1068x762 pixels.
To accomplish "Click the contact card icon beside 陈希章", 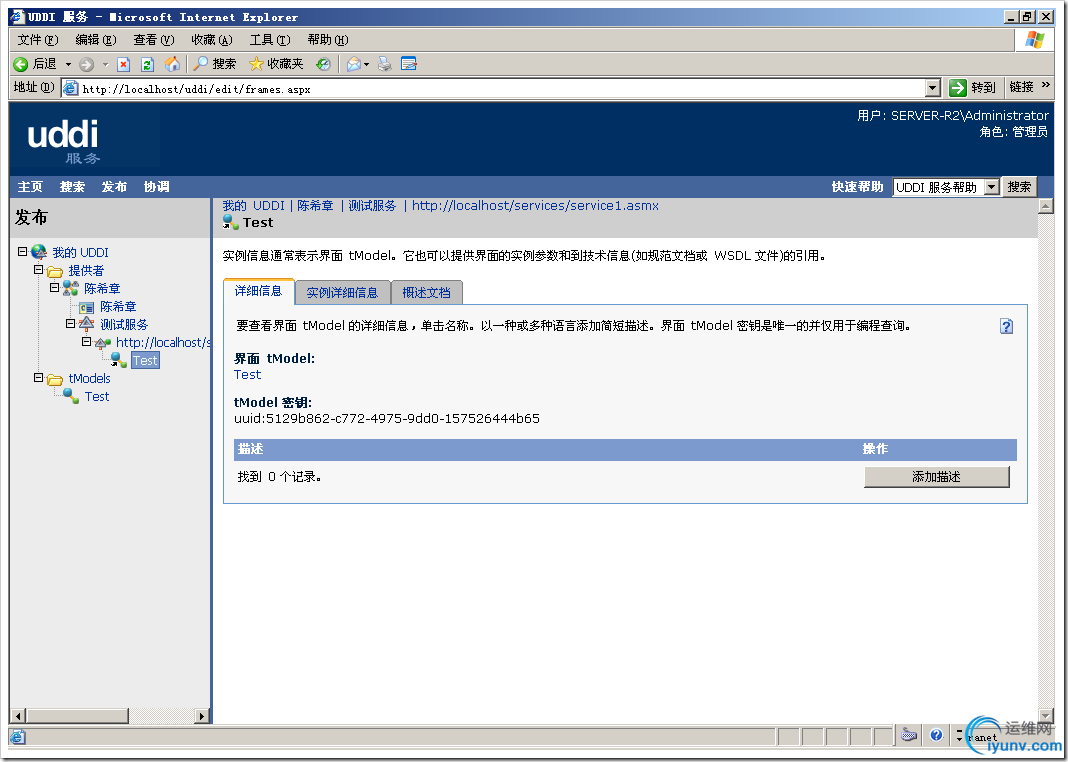I will (87, 307).
